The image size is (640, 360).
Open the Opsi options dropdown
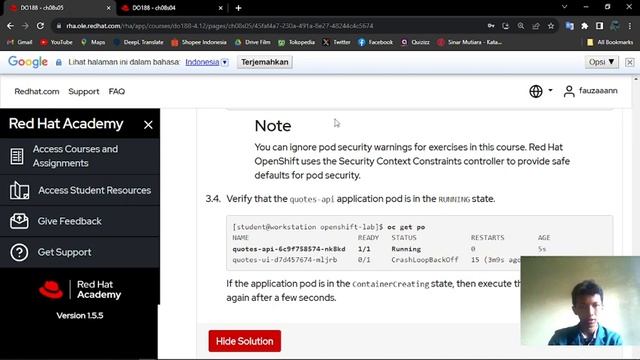(x=601, y=62)
